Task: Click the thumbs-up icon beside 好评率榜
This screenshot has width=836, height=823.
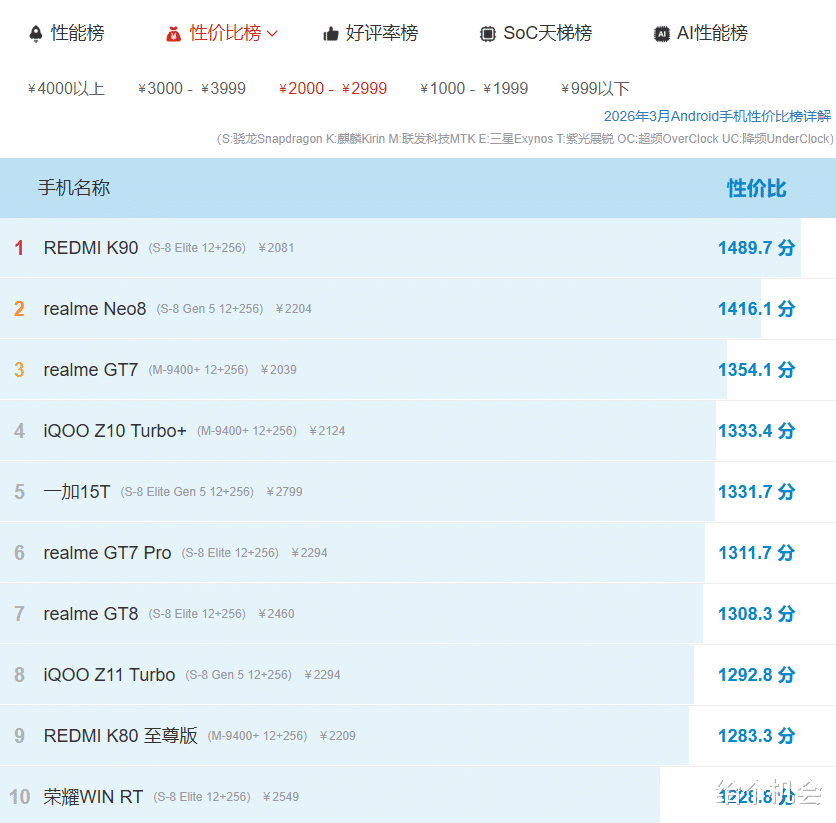Action: [x=331, y=34]
